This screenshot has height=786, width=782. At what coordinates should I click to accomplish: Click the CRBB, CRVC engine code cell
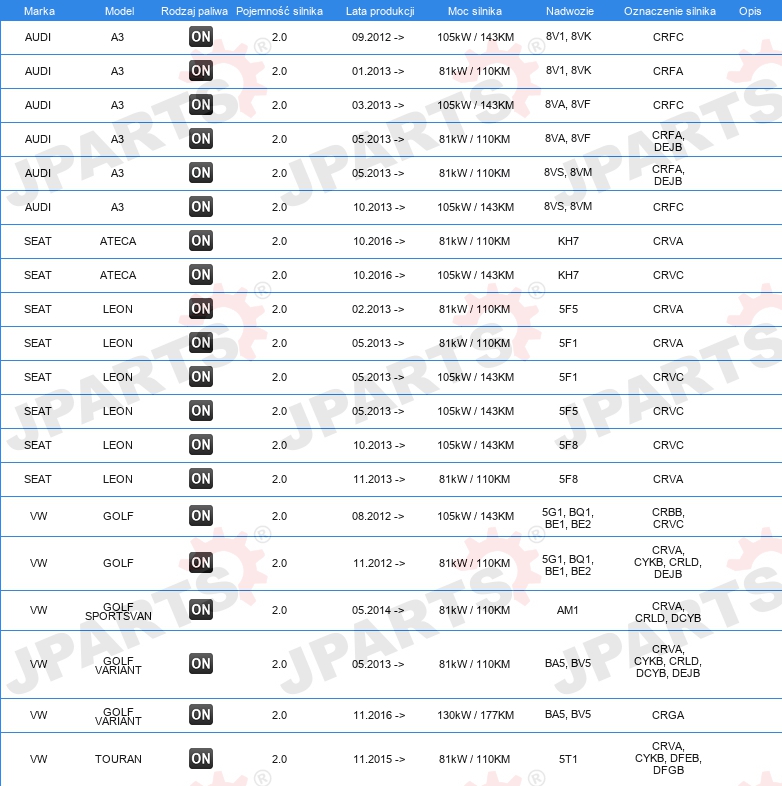[668, 518]
